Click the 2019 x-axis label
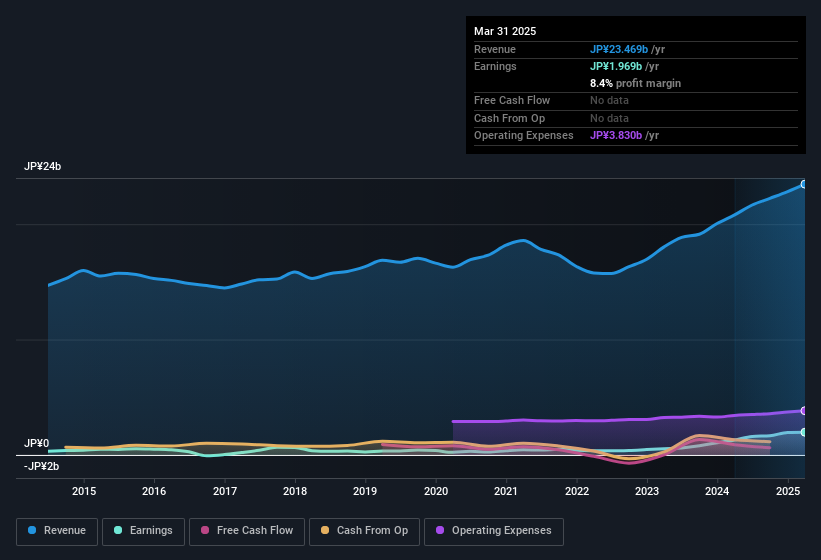The width and height of the screenshot is (821, 560). point(365,491)
